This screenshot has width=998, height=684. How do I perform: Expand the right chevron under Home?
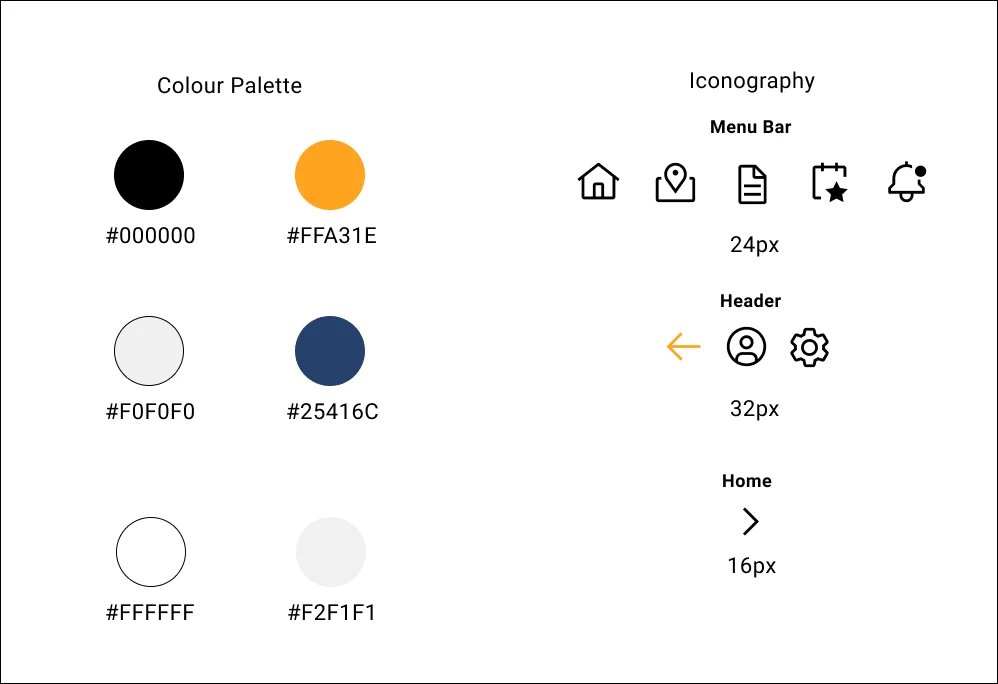(x=751, y=521)
